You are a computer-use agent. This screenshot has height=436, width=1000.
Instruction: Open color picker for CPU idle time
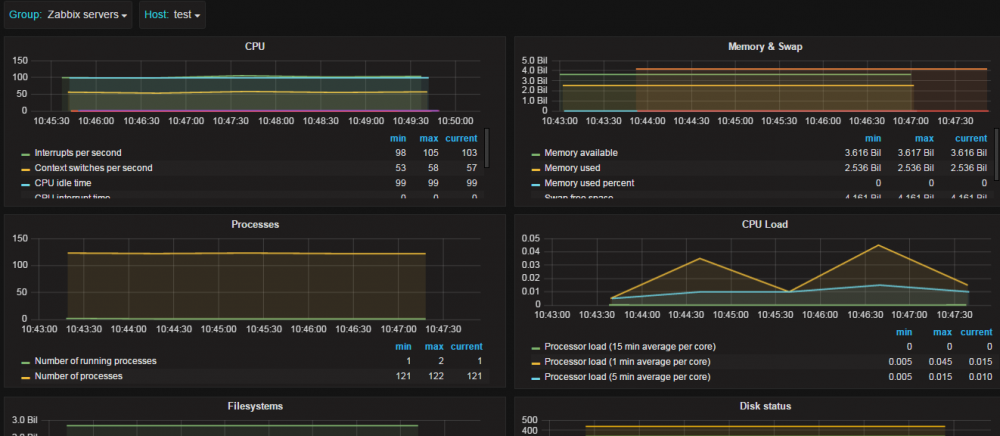click(x=26, y=184)
